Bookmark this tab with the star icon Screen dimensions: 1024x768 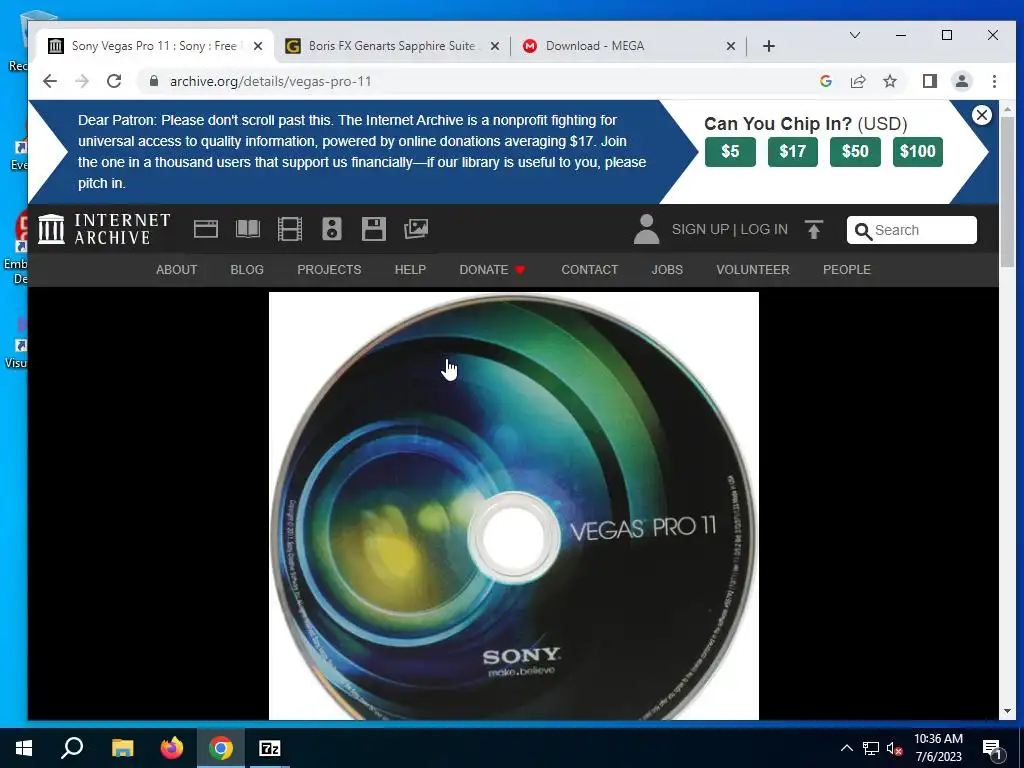click(x=889, y=81)
